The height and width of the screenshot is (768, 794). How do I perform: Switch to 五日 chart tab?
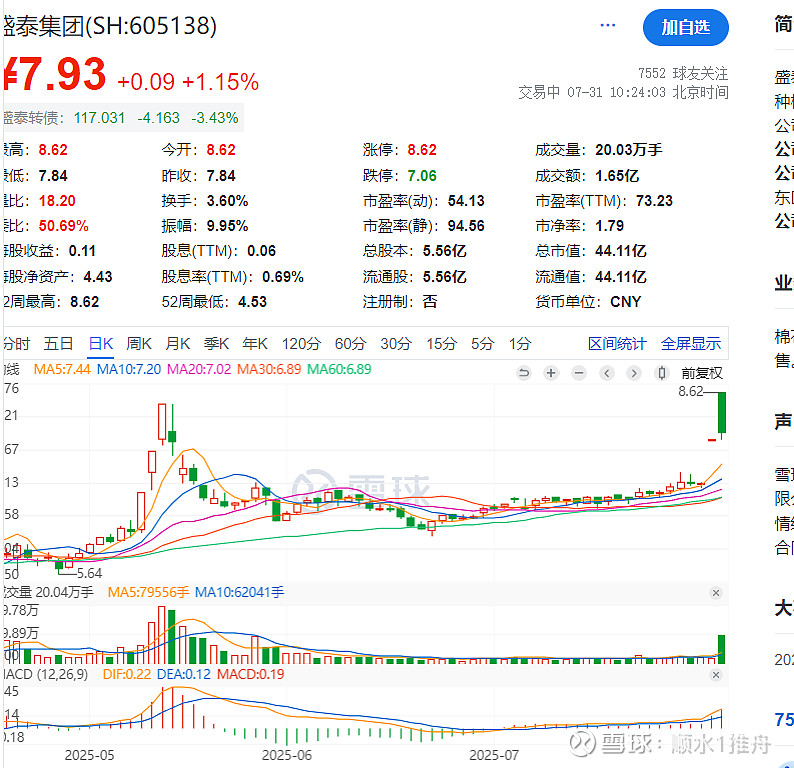pos(58,344)
